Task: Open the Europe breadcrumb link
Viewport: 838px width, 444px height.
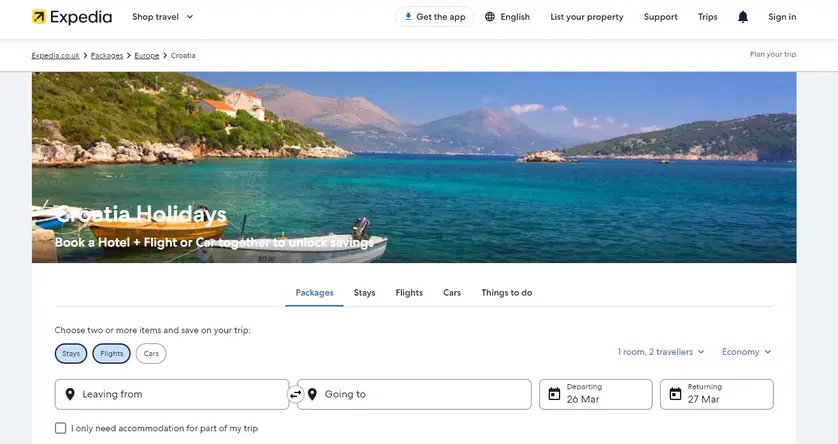Action: click(x=147, y=55)
